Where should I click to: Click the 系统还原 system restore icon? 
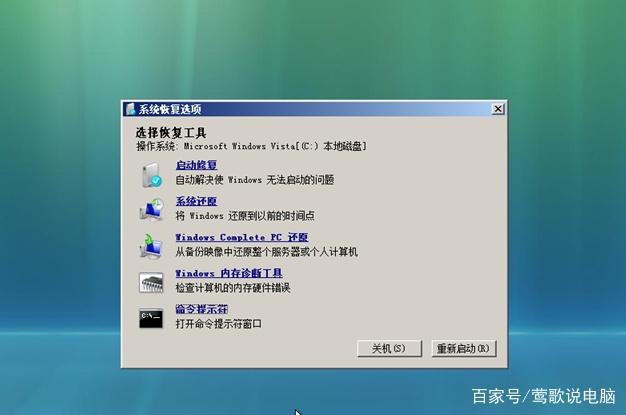[x=151, y=209]
